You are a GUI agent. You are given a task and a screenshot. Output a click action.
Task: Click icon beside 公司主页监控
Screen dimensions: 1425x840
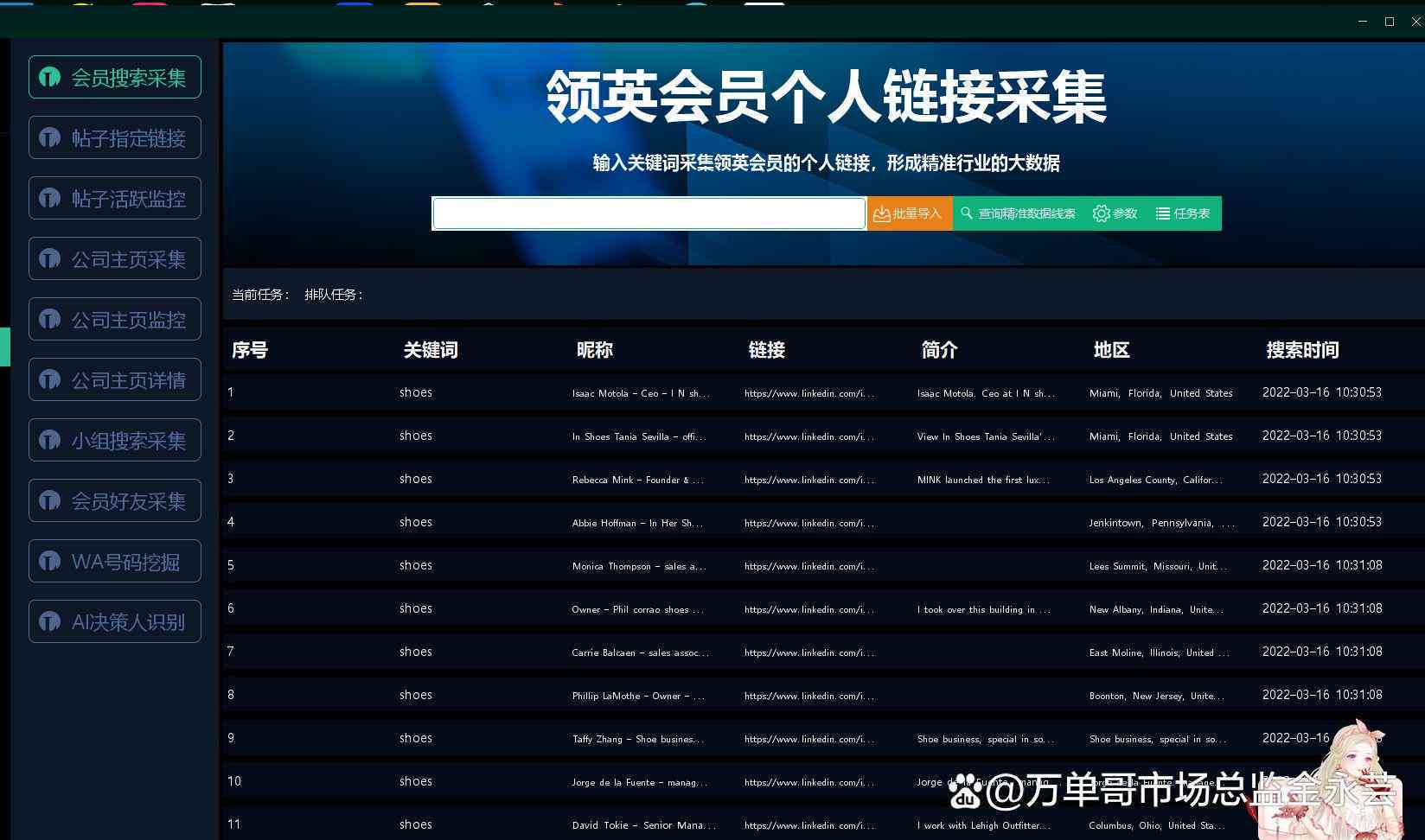[49, 320]
